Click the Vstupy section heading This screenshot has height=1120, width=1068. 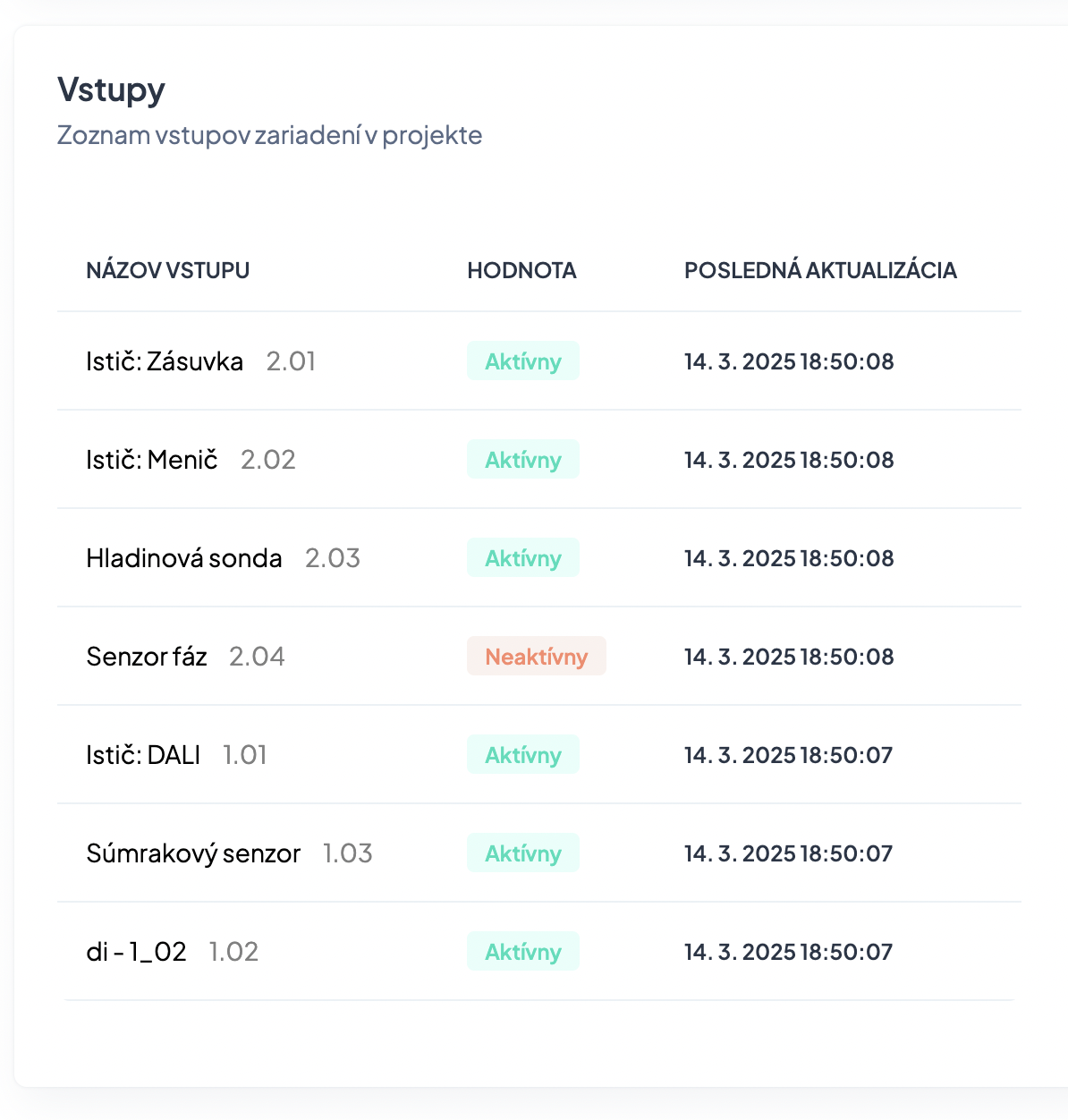point(112,90)
